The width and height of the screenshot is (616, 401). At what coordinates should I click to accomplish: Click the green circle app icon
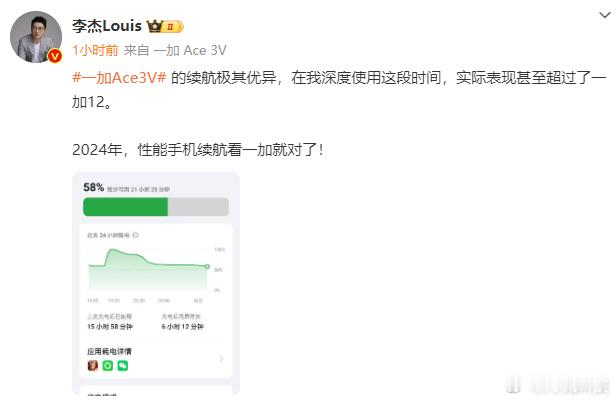[x=108, y=366]
